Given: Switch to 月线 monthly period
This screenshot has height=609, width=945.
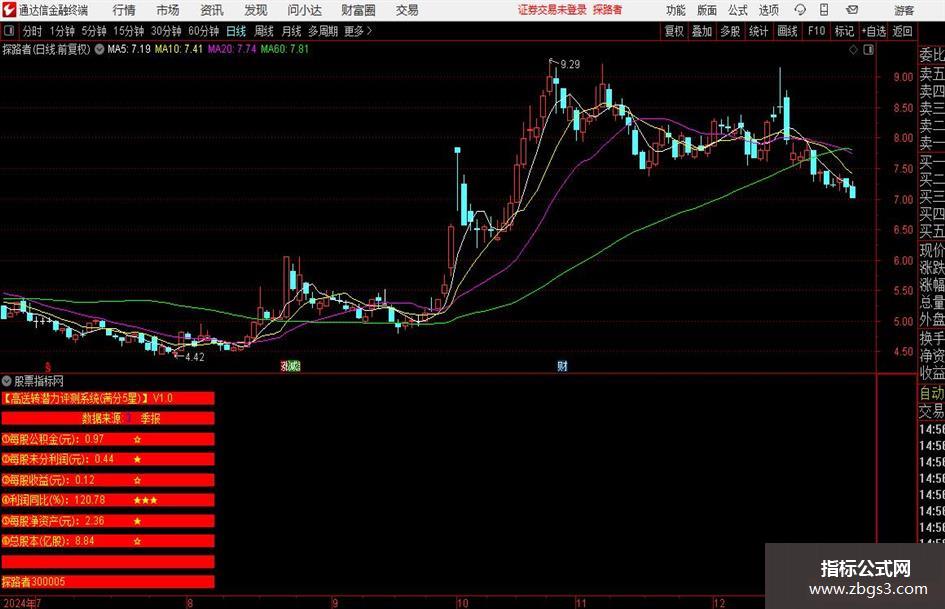Looking at the screenshot, I should (x=291, y=31).
